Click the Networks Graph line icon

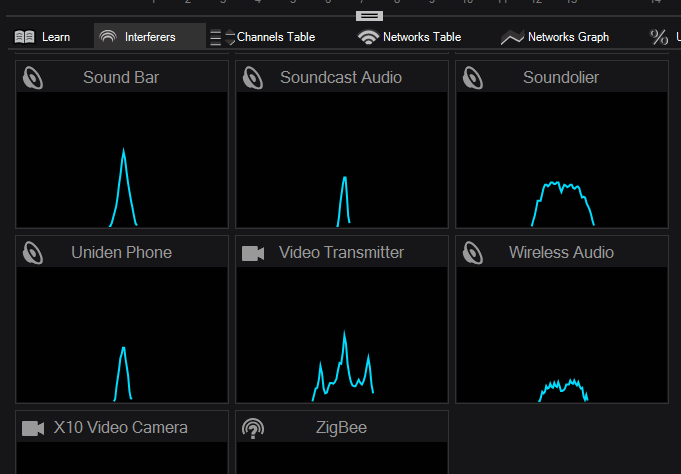pos(512,38)
